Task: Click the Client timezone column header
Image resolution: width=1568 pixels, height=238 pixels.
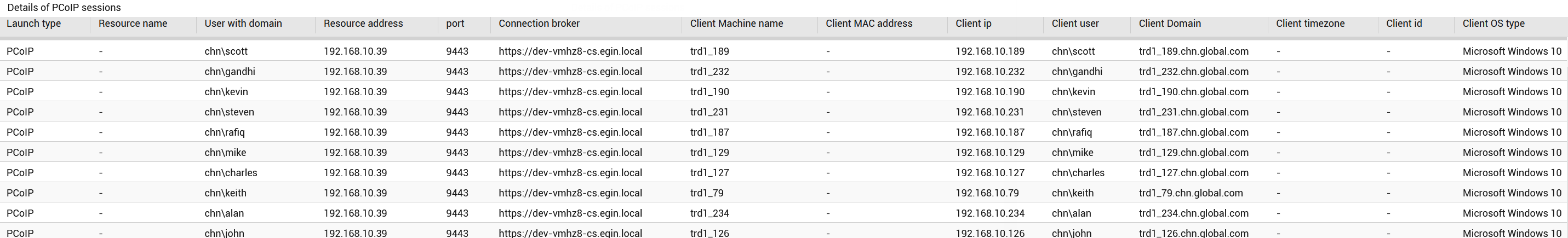Action: pyautogui.click(x=1310, y=24)
